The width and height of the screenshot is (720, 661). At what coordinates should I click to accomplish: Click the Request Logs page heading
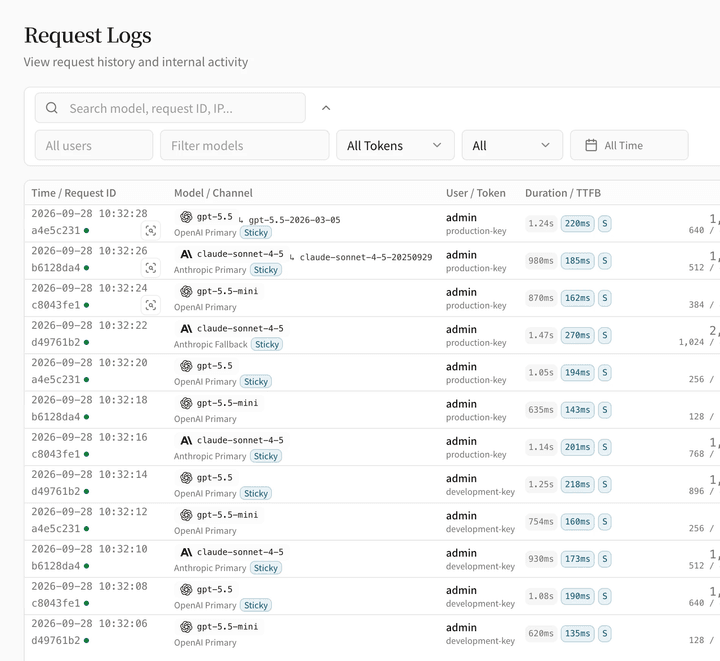coord(88,36)
